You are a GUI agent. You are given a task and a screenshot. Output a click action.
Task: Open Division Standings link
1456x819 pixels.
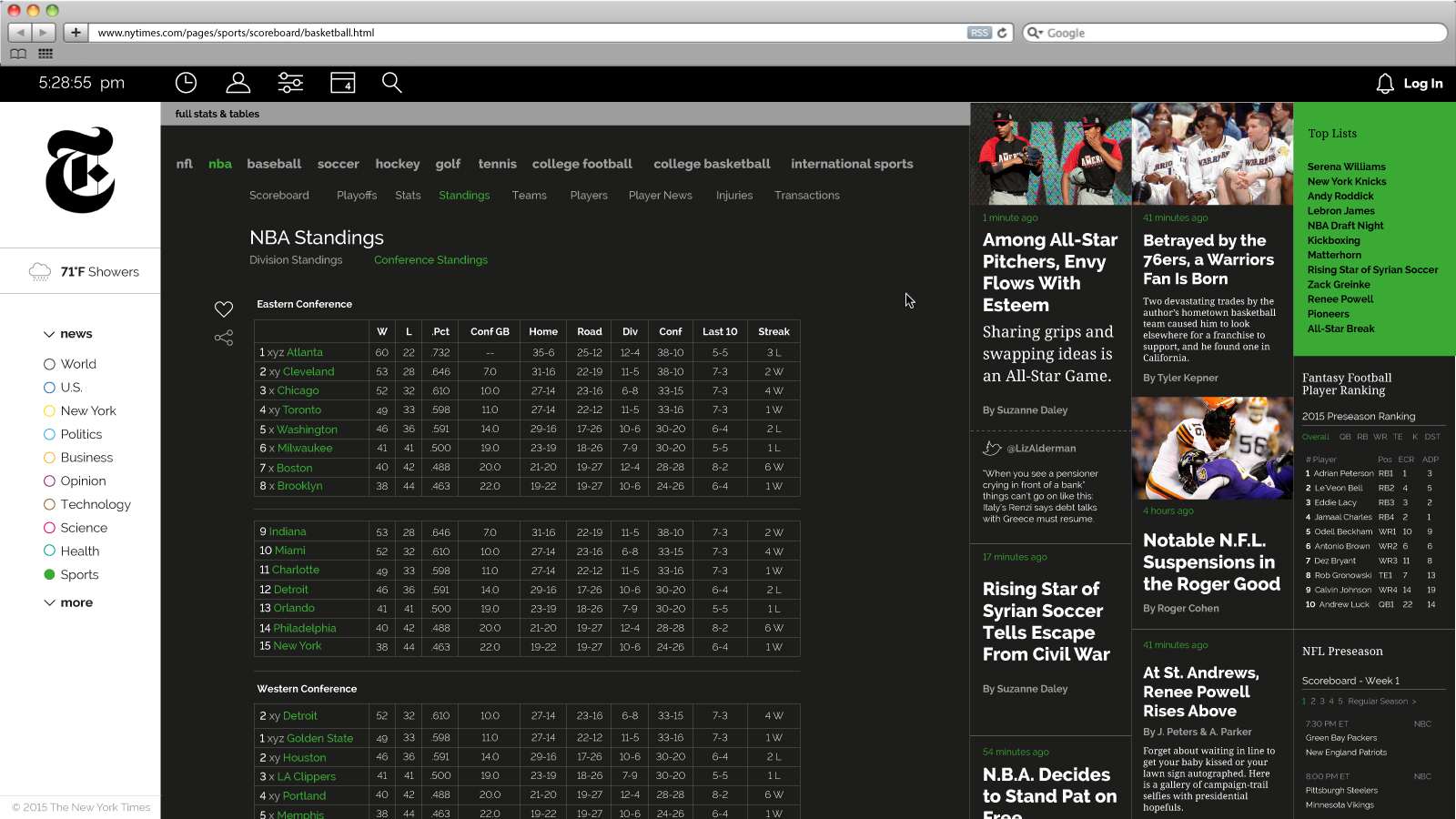point(296,260)
